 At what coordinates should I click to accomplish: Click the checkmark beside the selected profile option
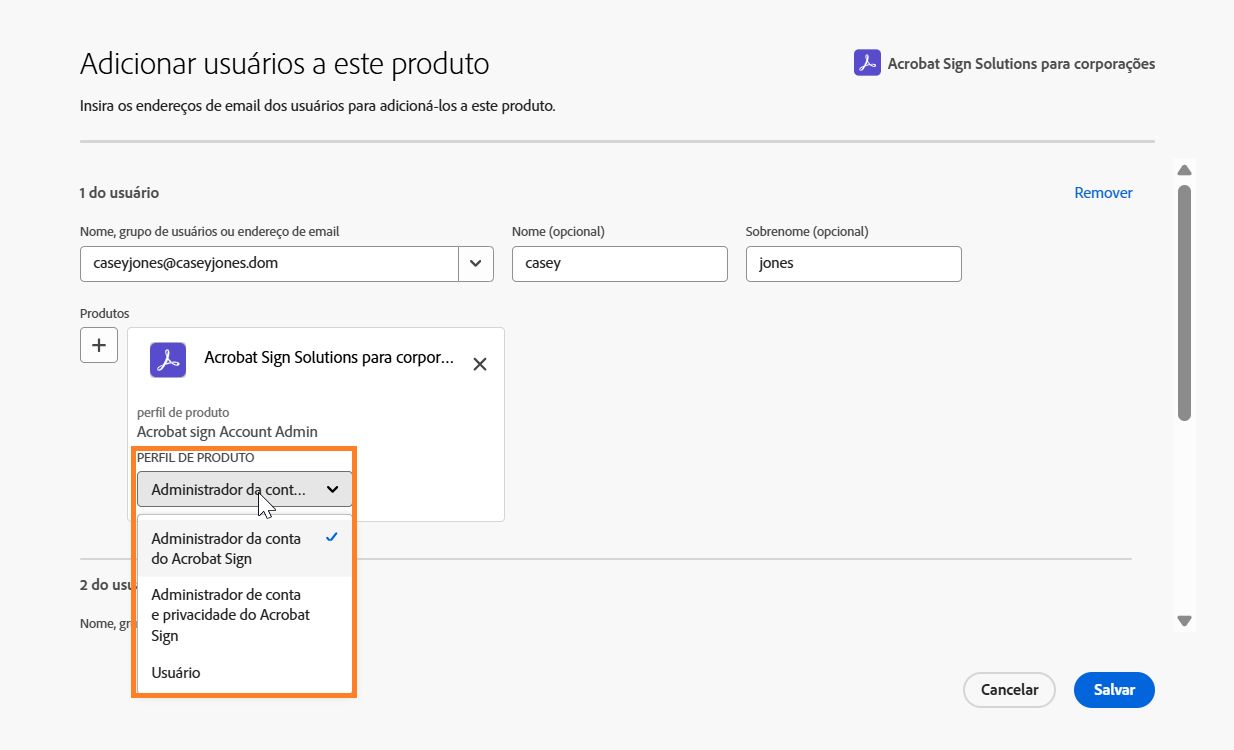(x=331, y=537)
